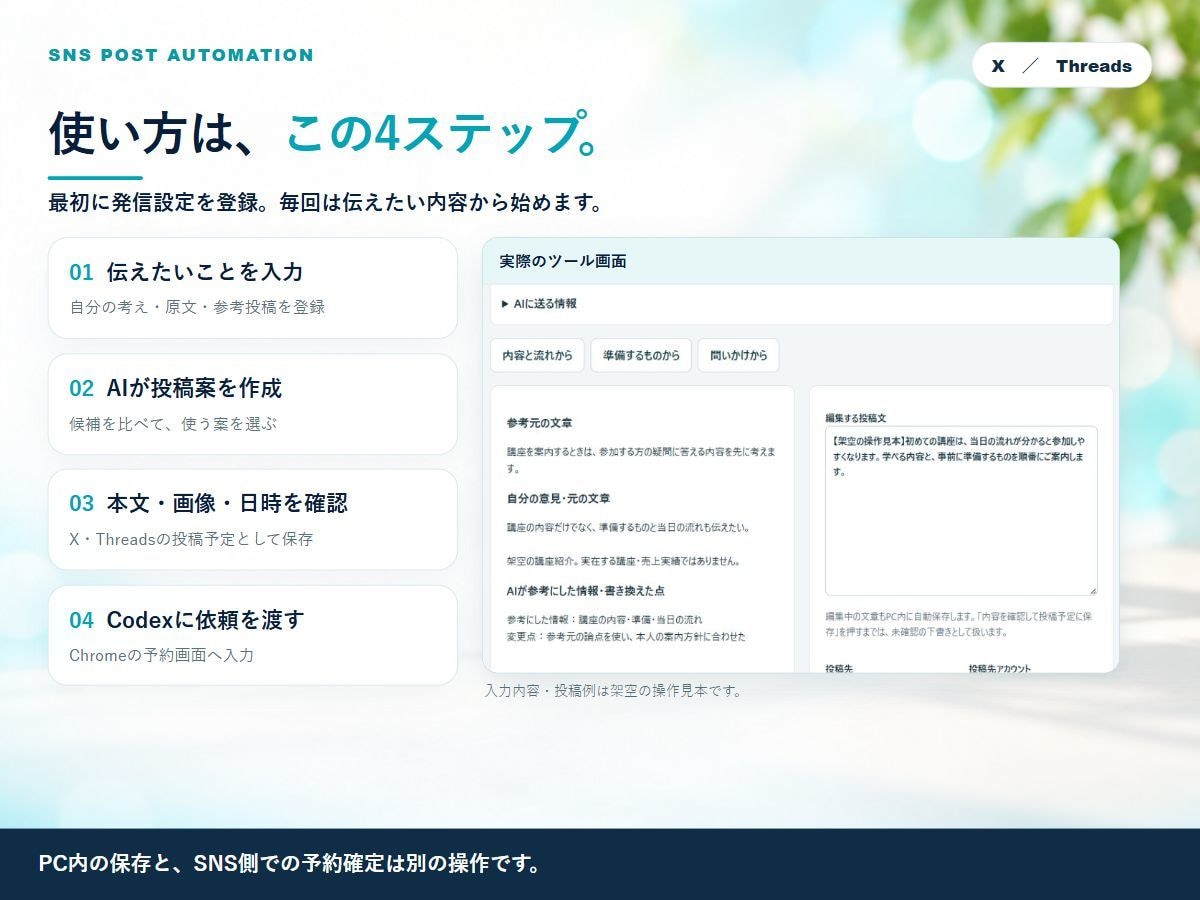Click the AIが参考にした情報・書き換えた点 heading
1200x900 pixels.
586,591
